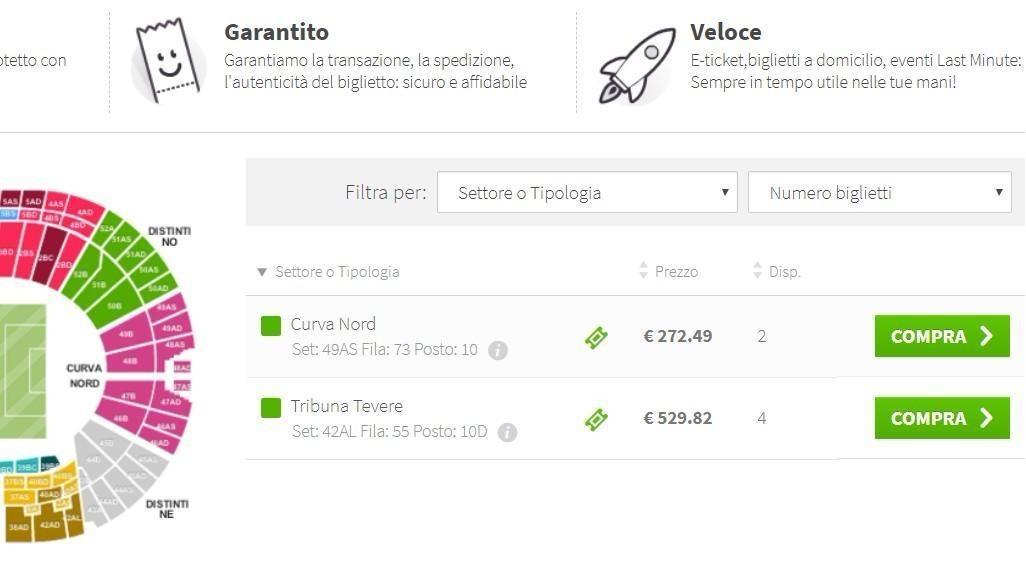Click the green swatch next to Curva Nord
1026x579 pixels.
pyautogui.click(x=271, y=326)
